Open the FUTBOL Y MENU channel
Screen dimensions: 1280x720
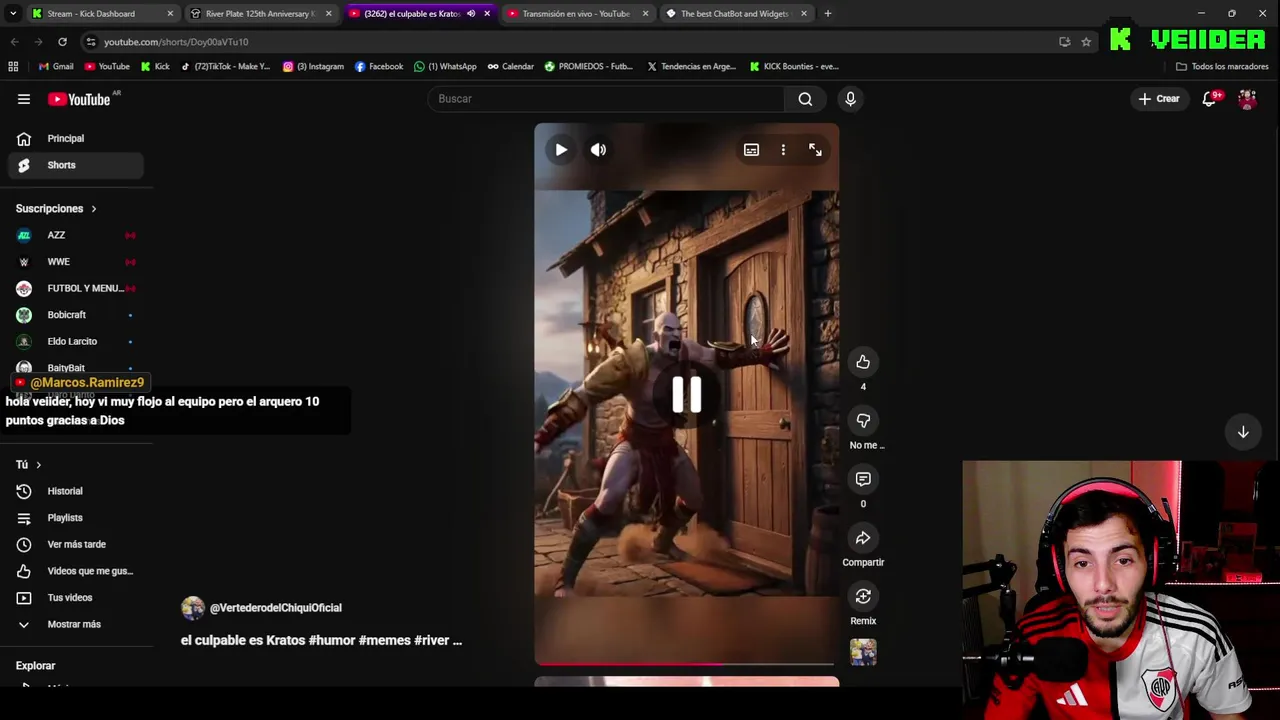[76, 288]
